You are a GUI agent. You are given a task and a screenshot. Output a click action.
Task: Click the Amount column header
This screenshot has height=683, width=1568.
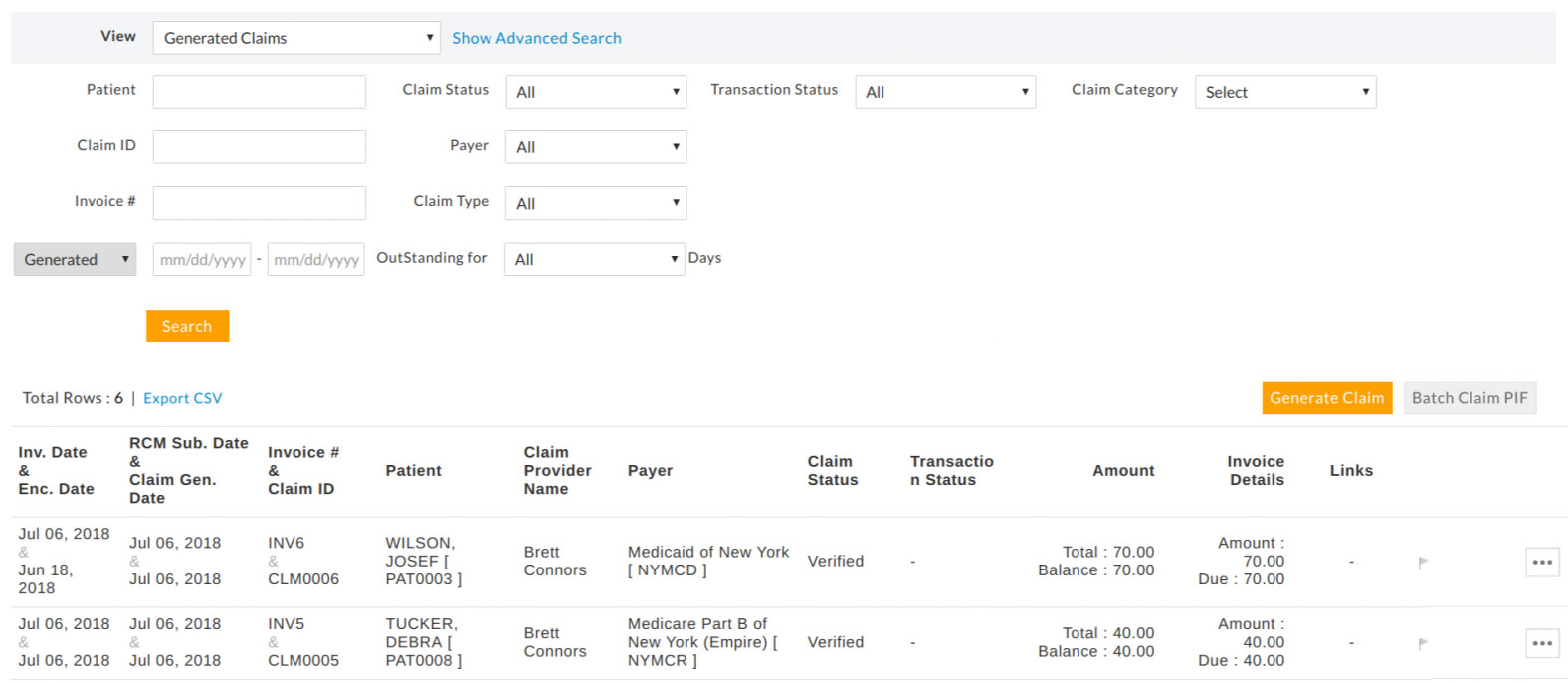pos(1123,471)
